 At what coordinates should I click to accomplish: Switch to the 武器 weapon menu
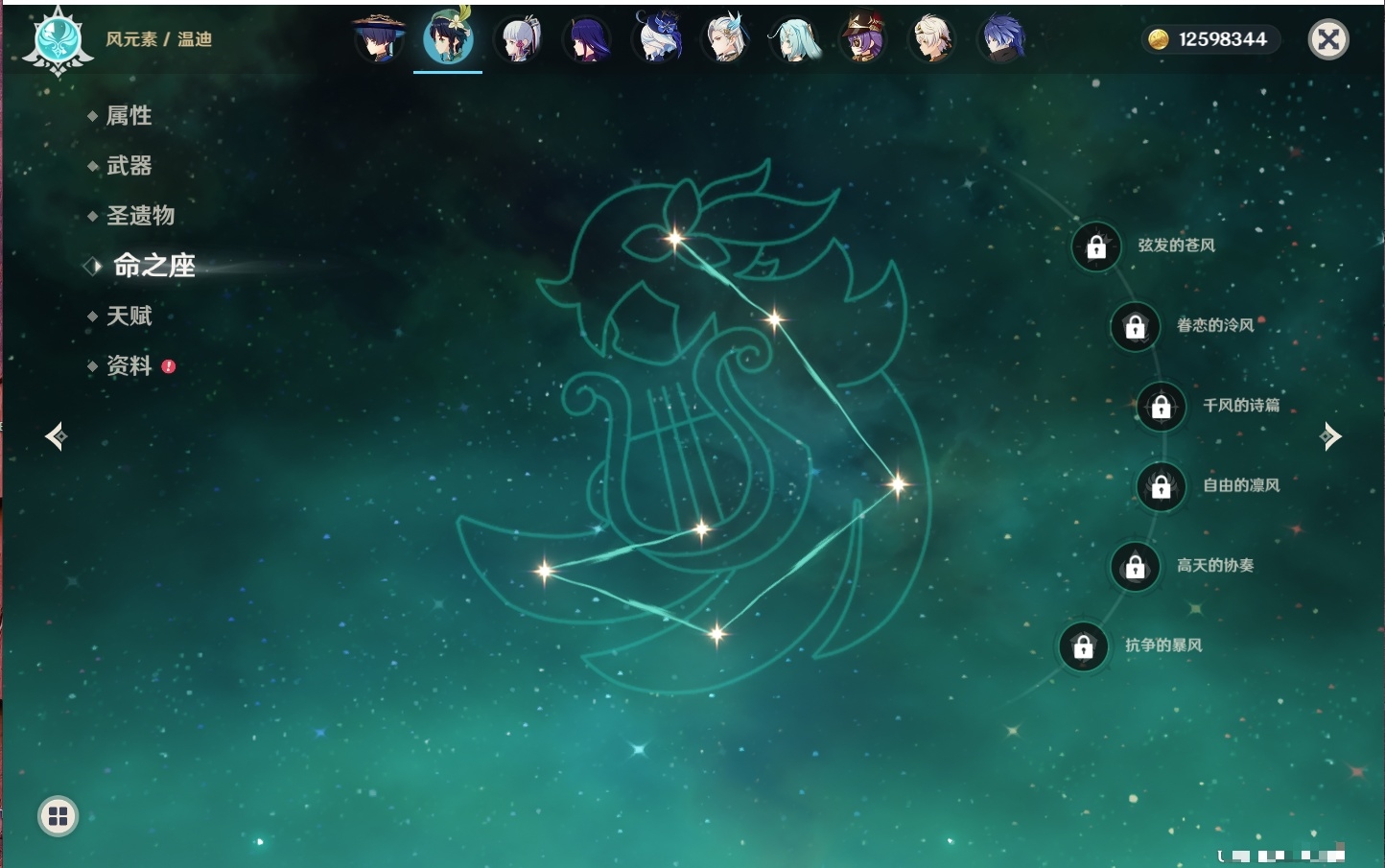129,166
